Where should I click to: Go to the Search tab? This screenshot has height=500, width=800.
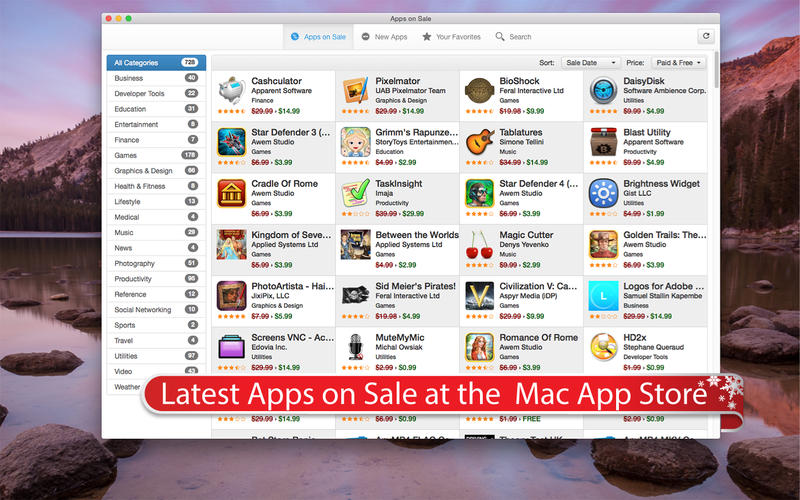(513, 37)
